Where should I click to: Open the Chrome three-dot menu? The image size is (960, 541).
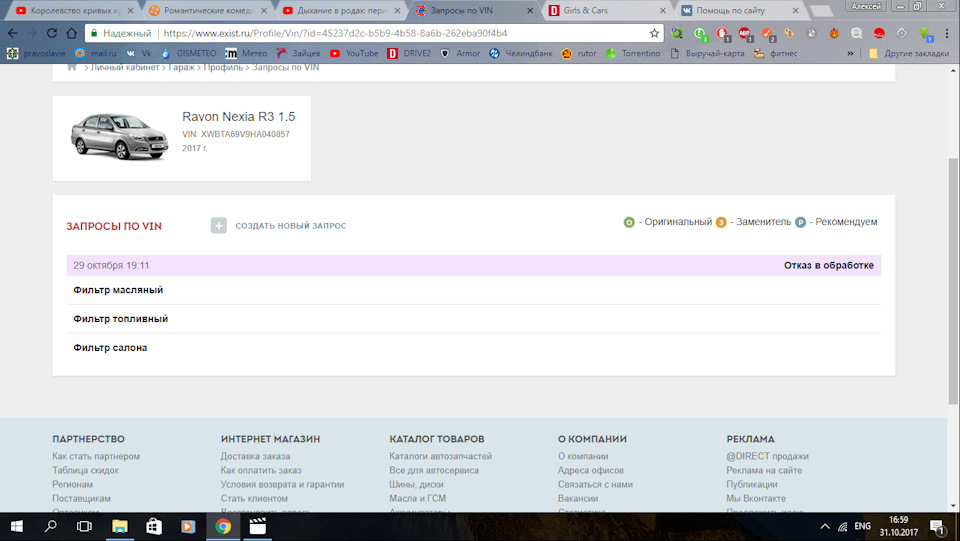[946, 33]
